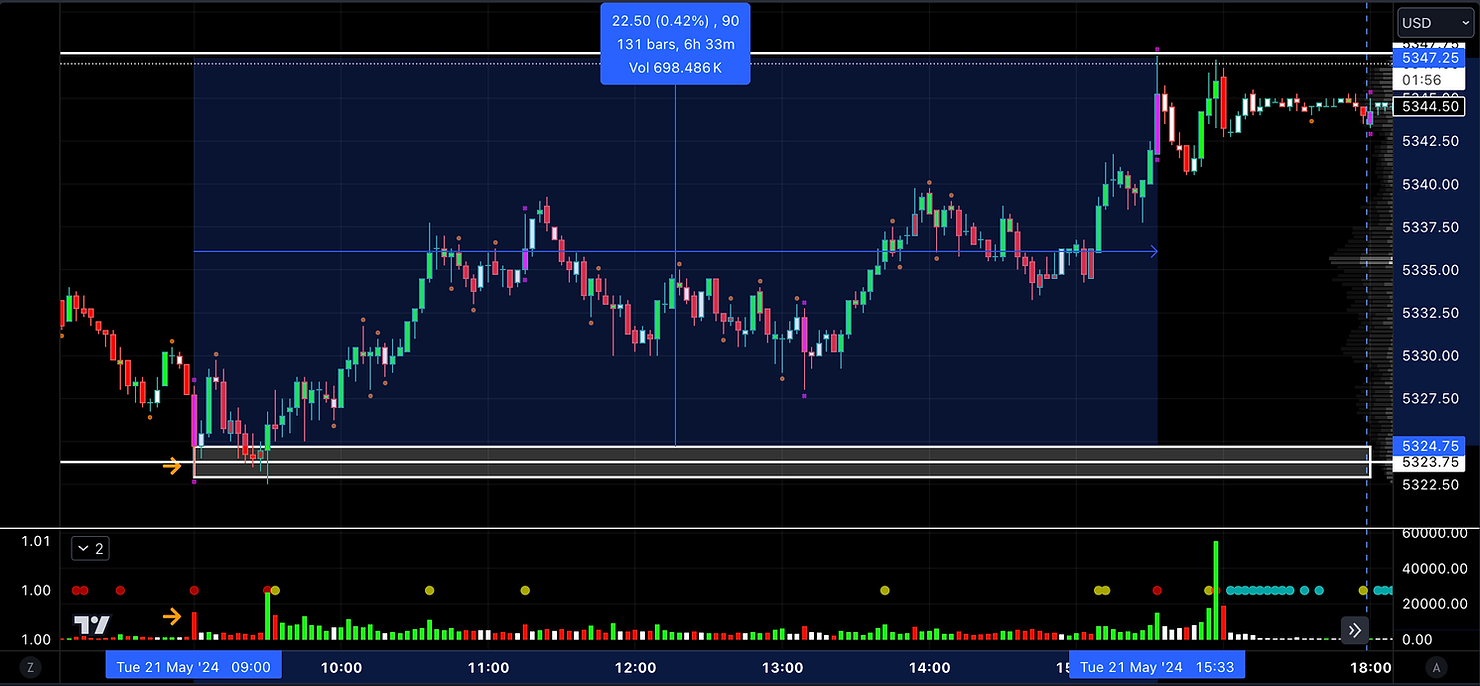Expand the indicator values using the '2' chevron
Screen dimensions: 1480x686
89,548
